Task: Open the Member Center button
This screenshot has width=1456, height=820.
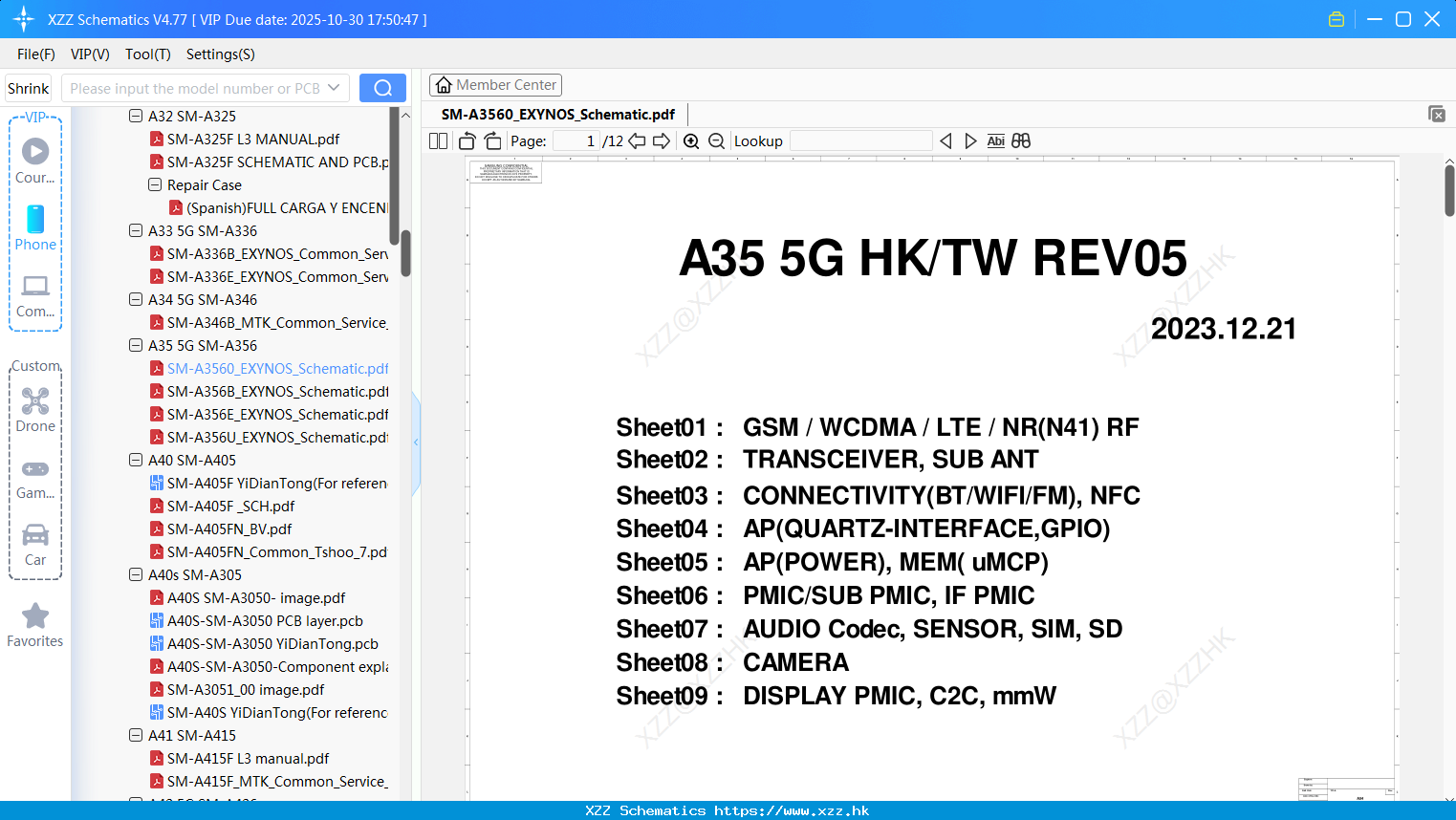Action: pos(495,85)
